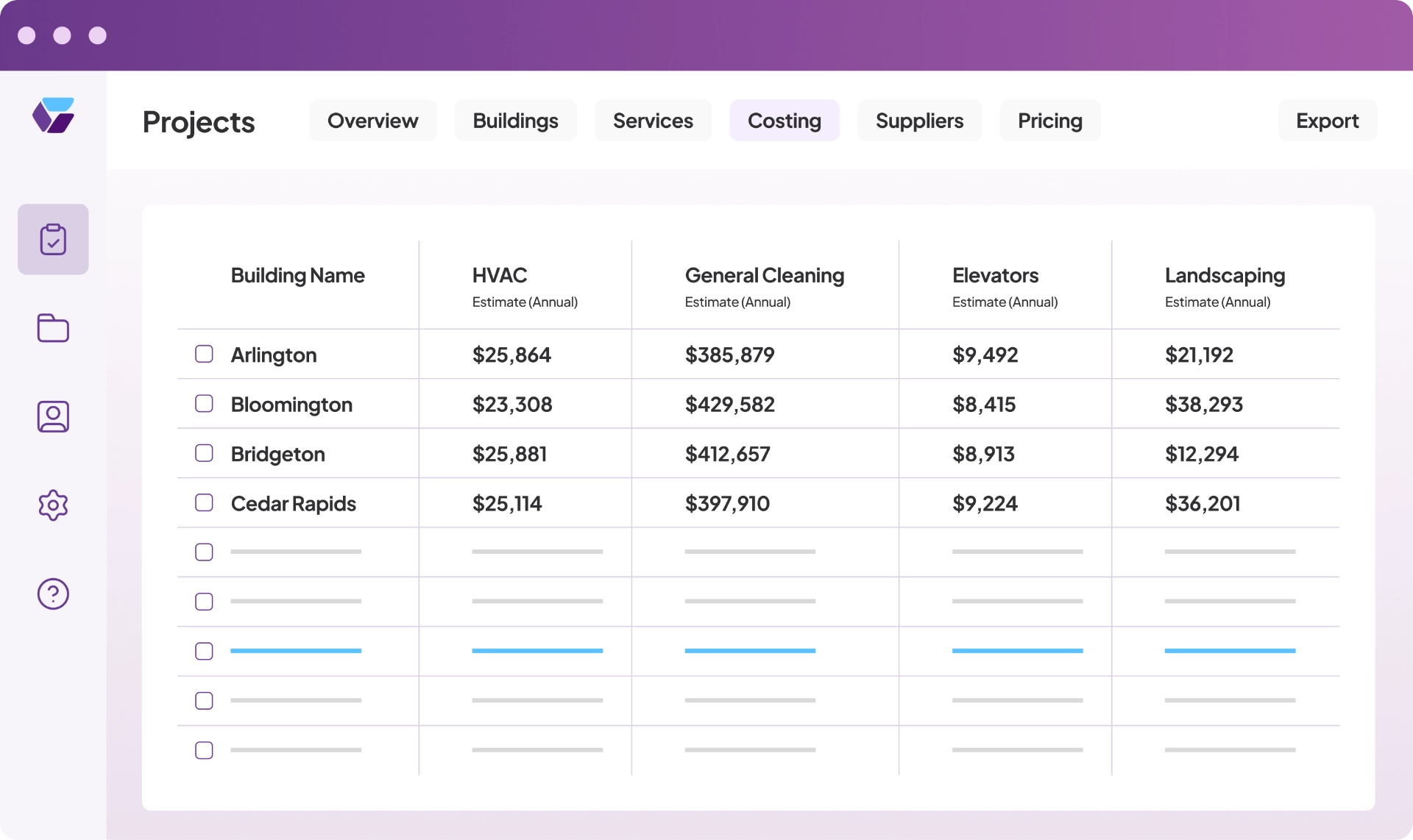This screenshot has width=1413, height=840.
Task: Switch to the Pricing tab
Action: [x=1049, y=121]
